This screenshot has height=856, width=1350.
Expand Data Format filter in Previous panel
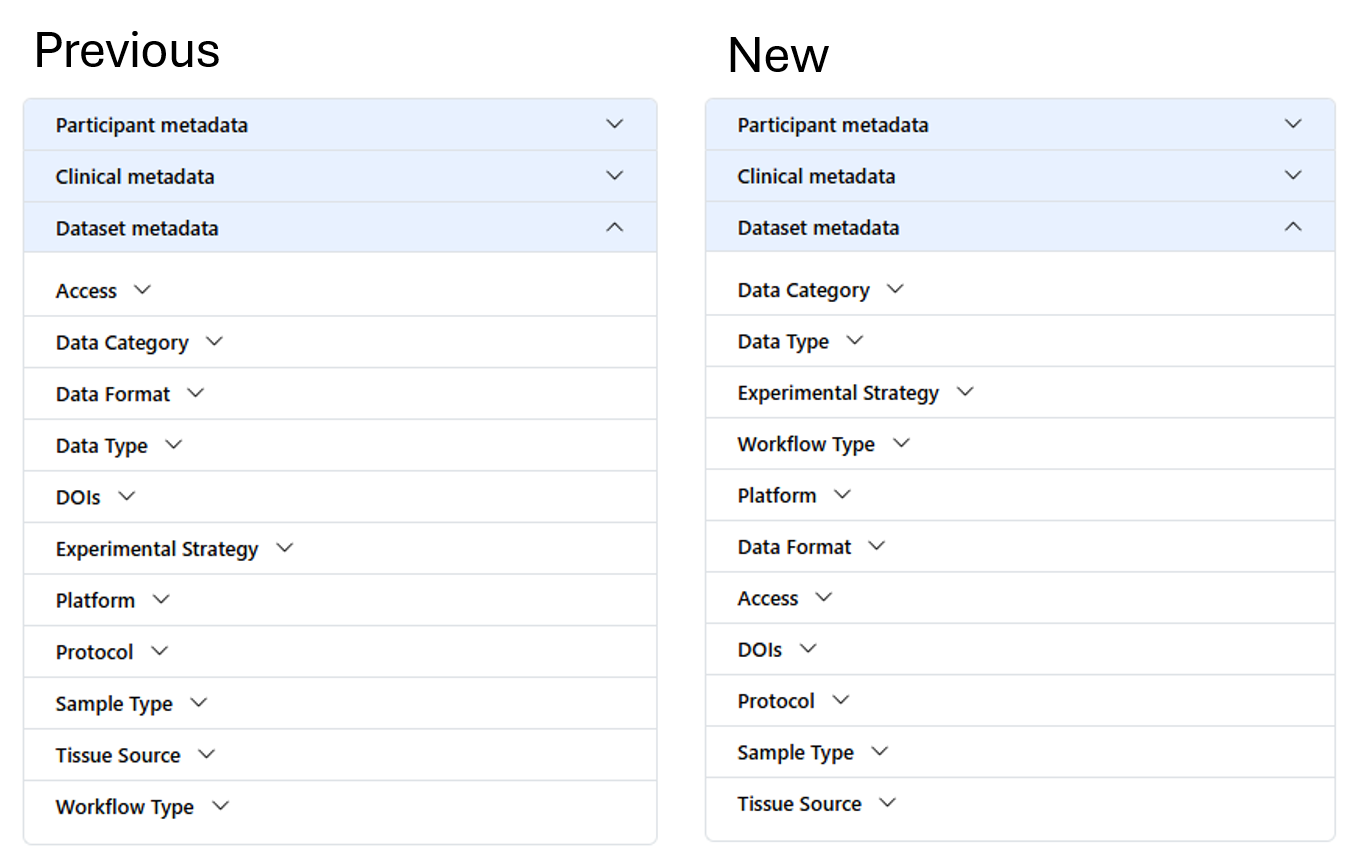tap(196, 394)
